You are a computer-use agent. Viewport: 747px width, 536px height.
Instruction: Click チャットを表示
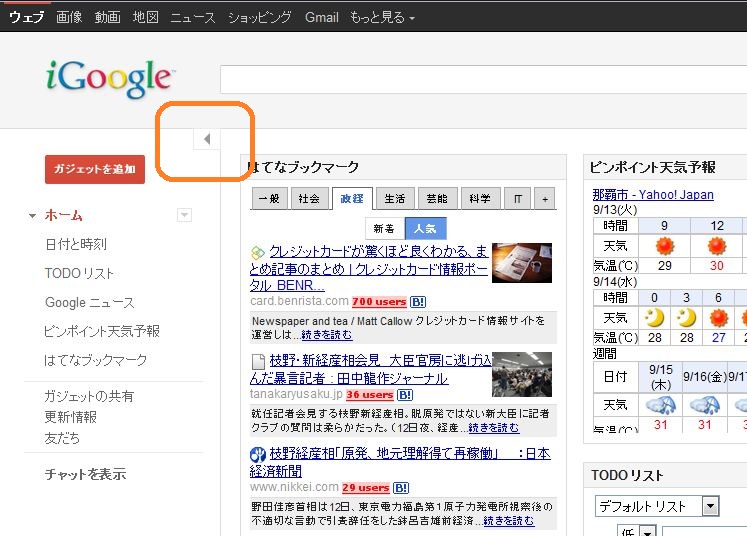point(85,474)
